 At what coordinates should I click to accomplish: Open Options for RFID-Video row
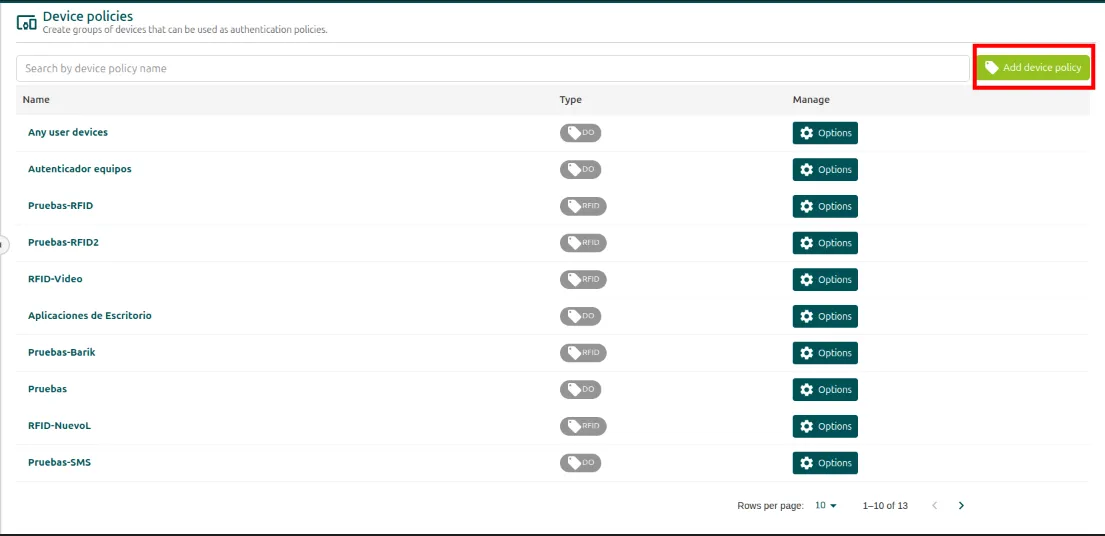[825, 280]
